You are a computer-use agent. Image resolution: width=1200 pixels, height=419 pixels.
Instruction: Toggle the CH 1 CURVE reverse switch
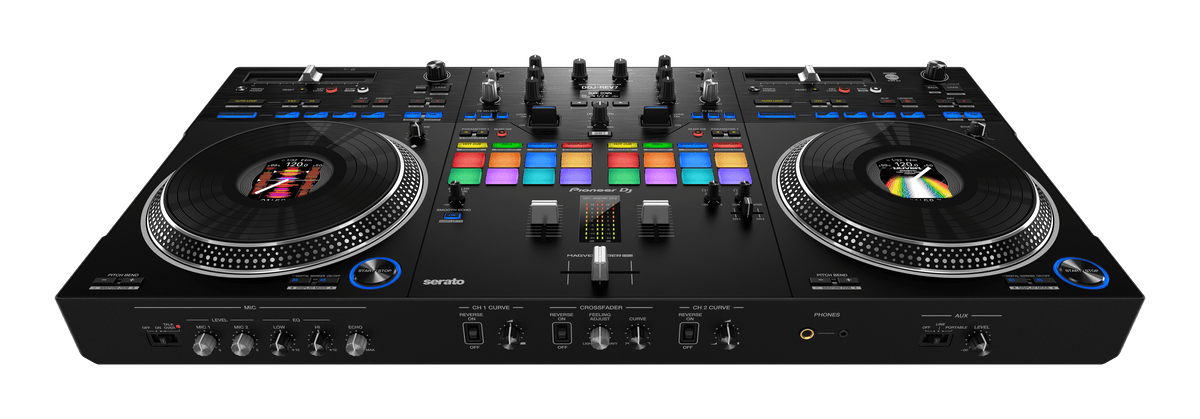click(471, 333)
